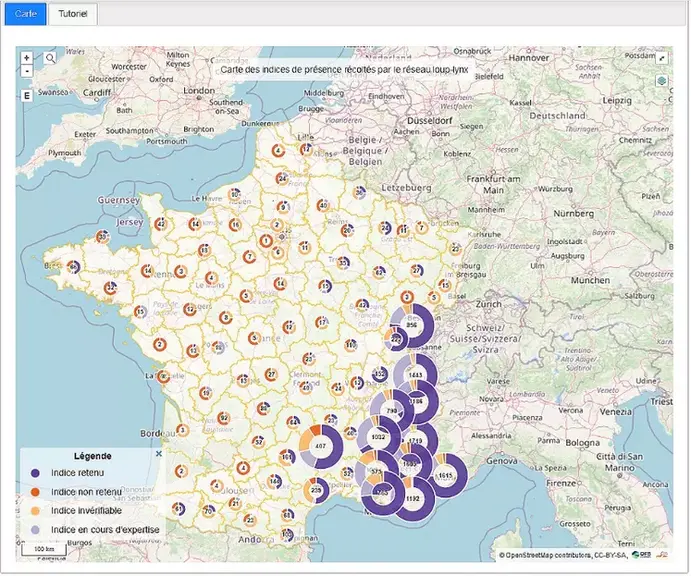
Task: Select the 22 cluster marker near Andorra
Action: click(x=250, y=520)
